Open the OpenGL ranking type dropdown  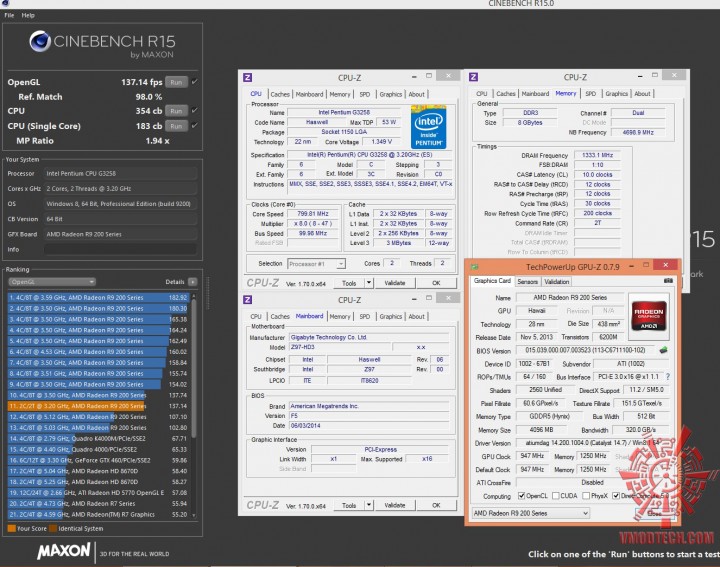pos(52,282)
